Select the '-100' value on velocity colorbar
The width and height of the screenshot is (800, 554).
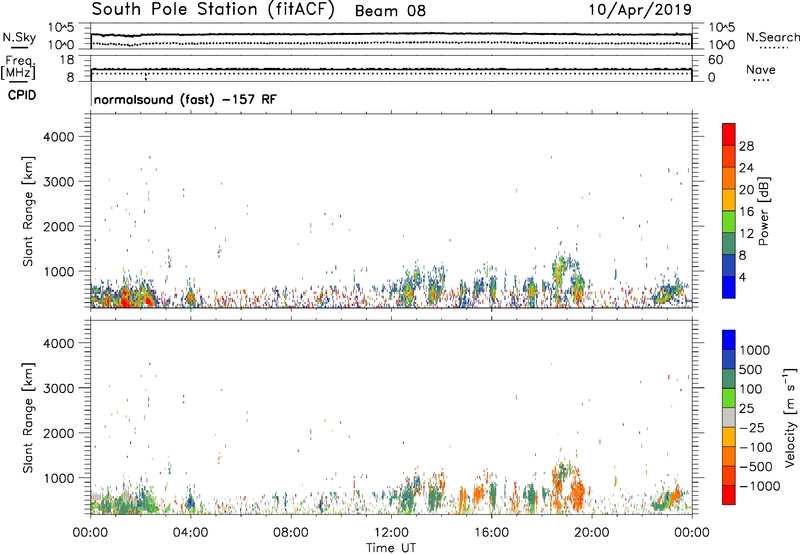[x=756, y=447]
